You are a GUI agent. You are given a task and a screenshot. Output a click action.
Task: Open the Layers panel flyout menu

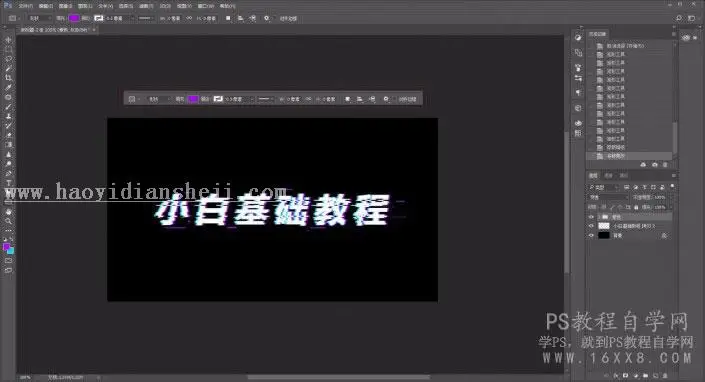pyautogui.click(x=674, y=175)
